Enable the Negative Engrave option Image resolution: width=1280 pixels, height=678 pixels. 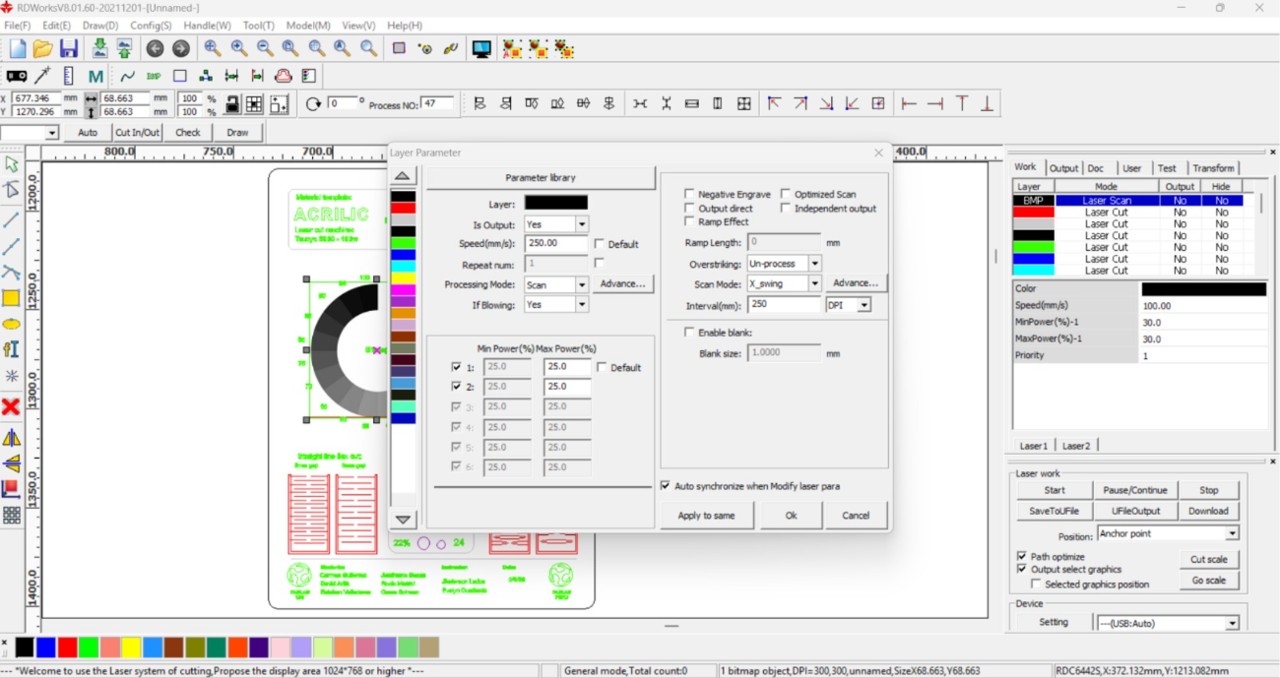pos(688,194)
